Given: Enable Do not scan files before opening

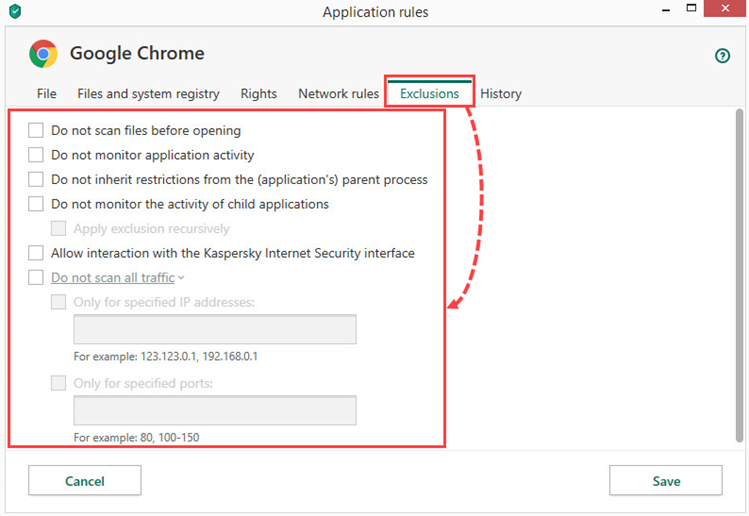Looking at the screenshot, I should pos(36,130).
